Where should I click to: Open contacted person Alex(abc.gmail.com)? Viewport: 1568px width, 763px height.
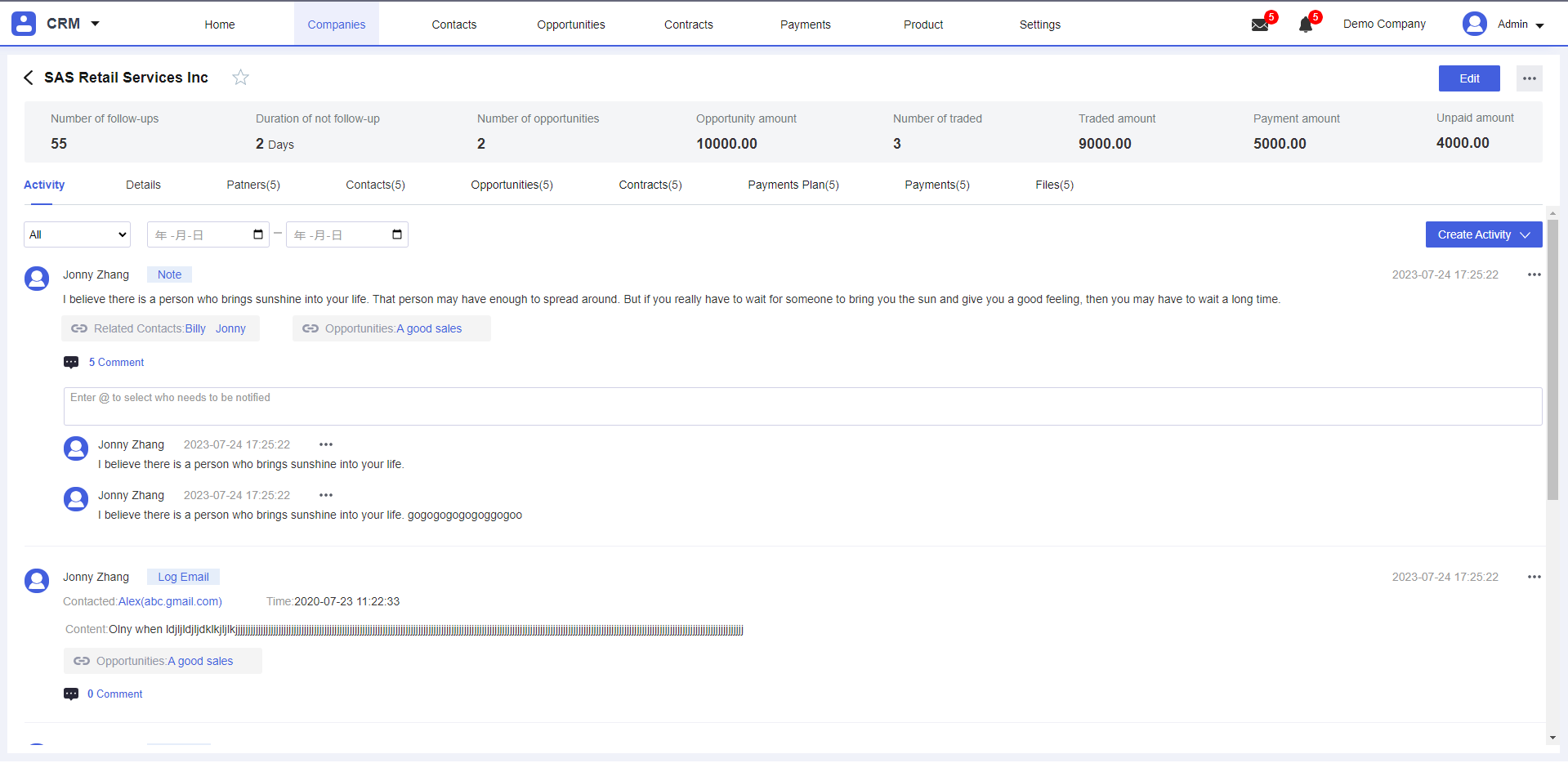click(x=170, y=601)
